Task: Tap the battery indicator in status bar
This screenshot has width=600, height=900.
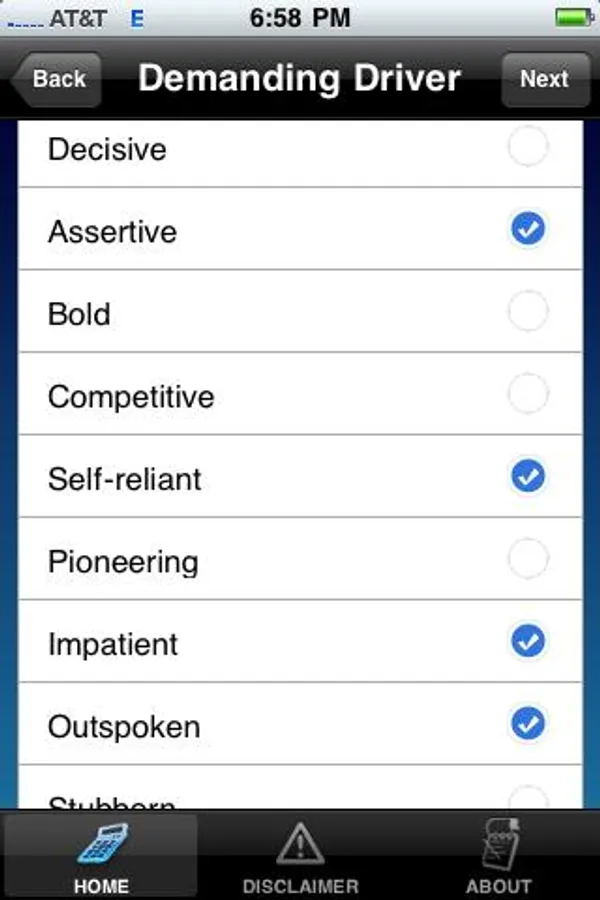Action: pos(574,17)
